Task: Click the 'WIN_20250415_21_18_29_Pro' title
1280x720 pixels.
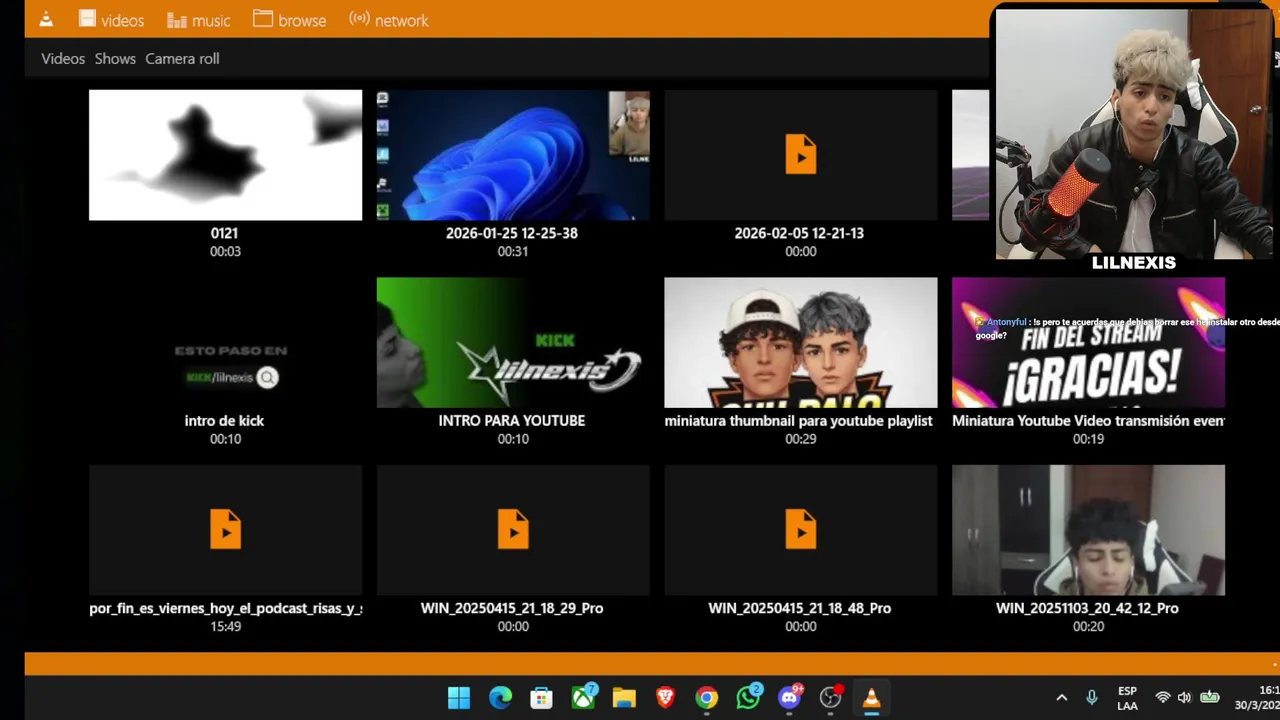Action: pos(512,608)
